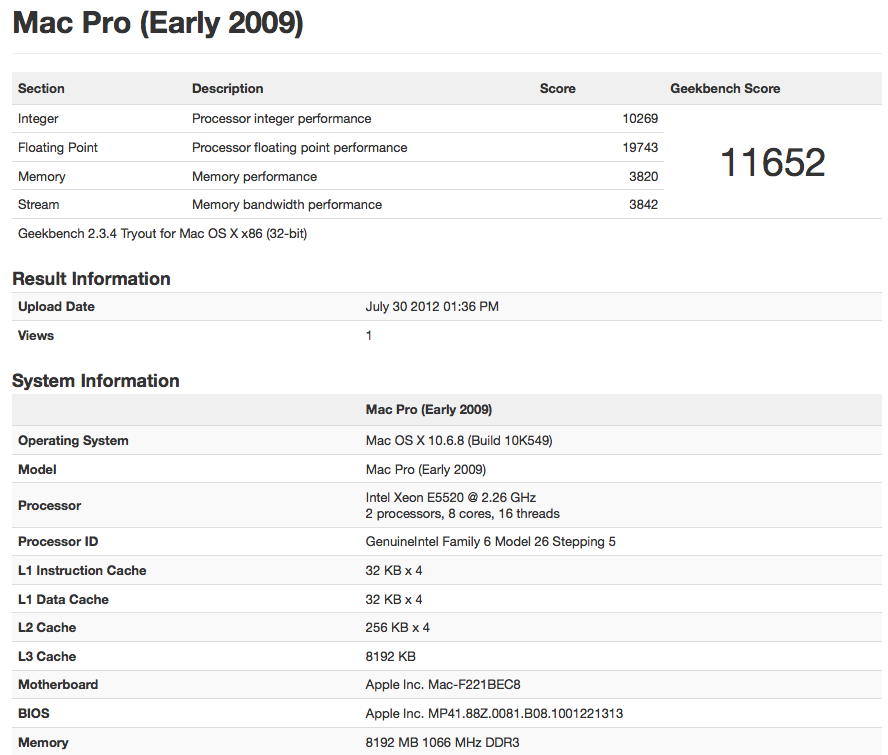888x755 pixels.
Task: Select the 'Memory' label in System Information
Action: point(43,743)
